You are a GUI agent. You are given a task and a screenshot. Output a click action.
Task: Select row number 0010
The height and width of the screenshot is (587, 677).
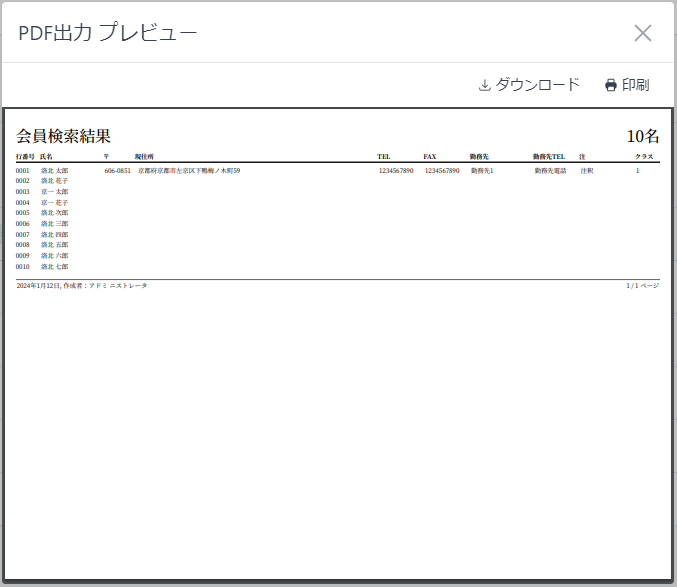click(x=22, y=267)
